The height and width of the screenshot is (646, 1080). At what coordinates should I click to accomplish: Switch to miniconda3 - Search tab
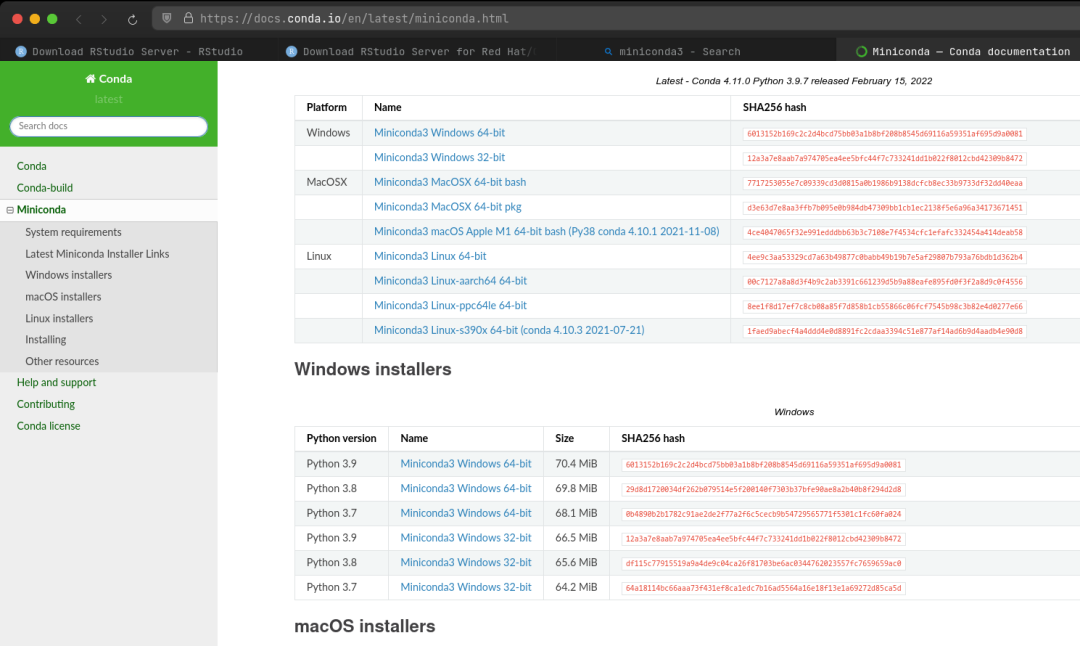point(679,52)
